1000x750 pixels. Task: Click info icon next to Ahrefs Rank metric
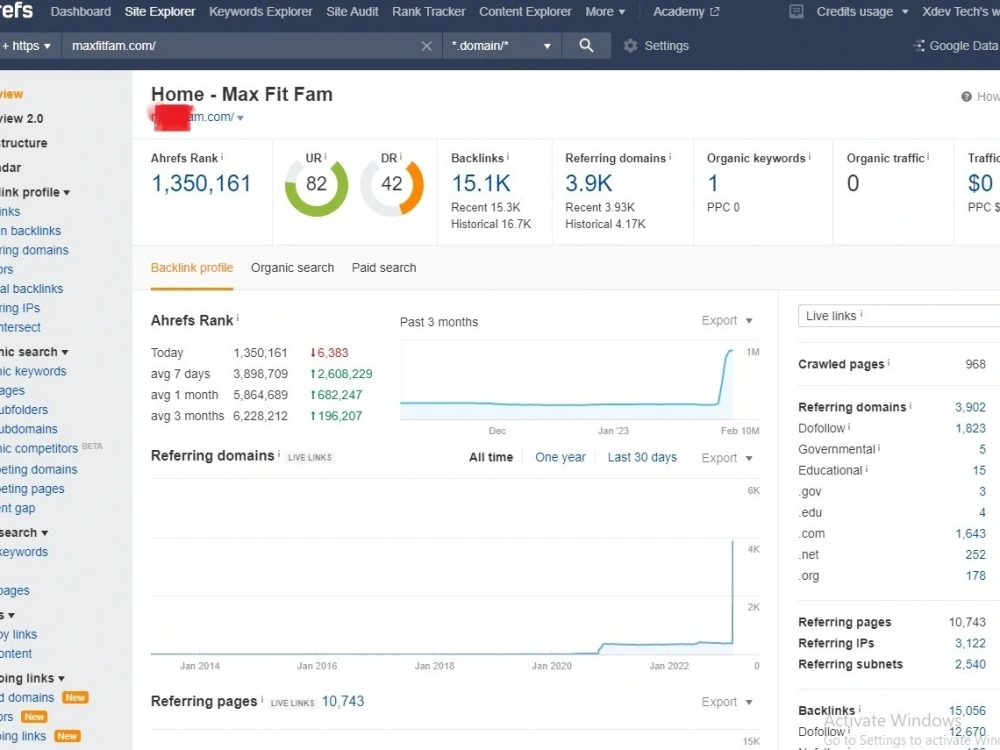click(x=222, y=156)
